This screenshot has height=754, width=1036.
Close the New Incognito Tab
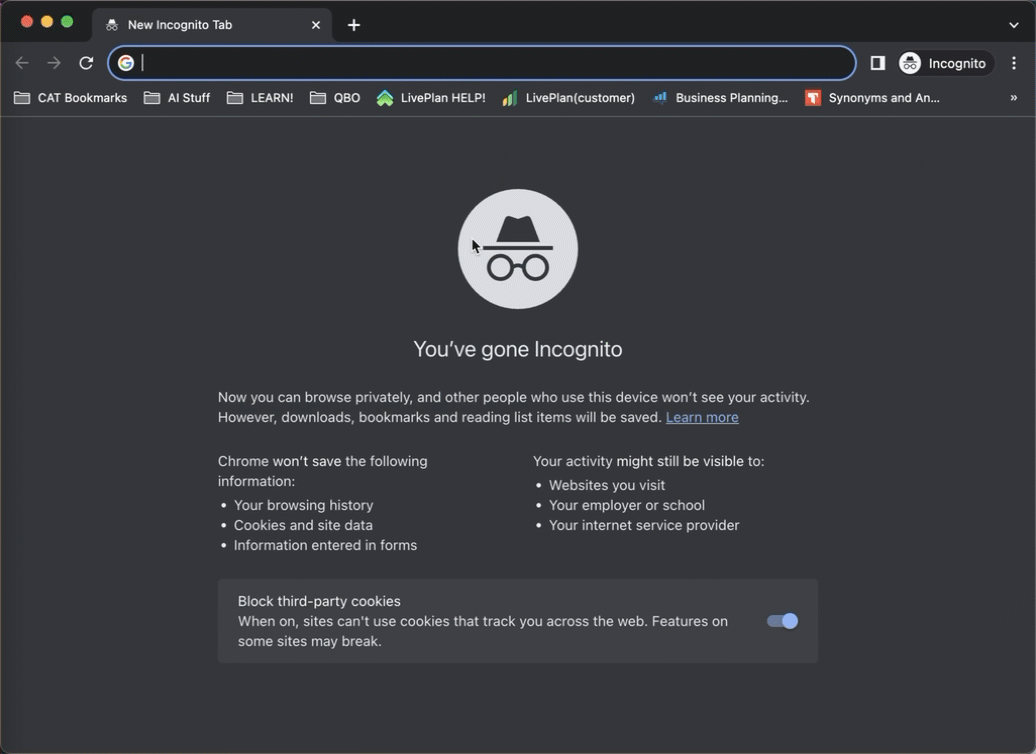[x=316, y=25]
